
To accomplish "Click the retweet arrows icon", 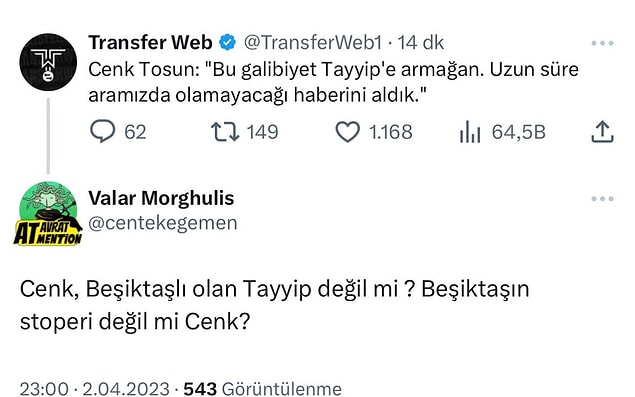I will pos(225,132).
